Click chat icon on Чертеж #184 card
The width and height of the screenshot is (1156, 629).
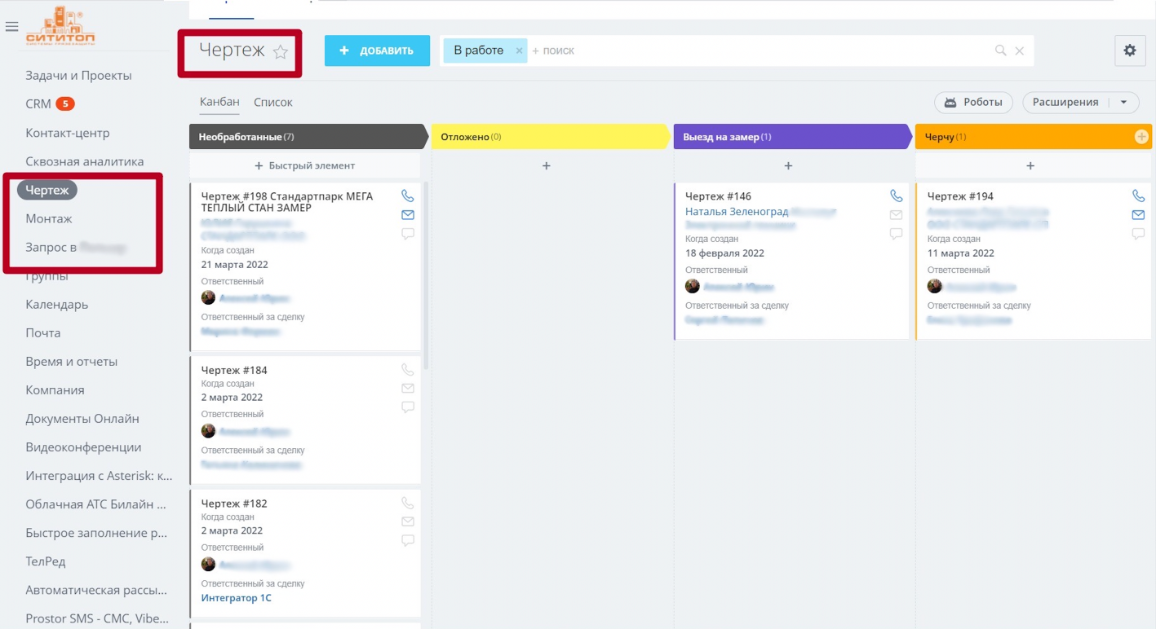(x=408, y=407)
